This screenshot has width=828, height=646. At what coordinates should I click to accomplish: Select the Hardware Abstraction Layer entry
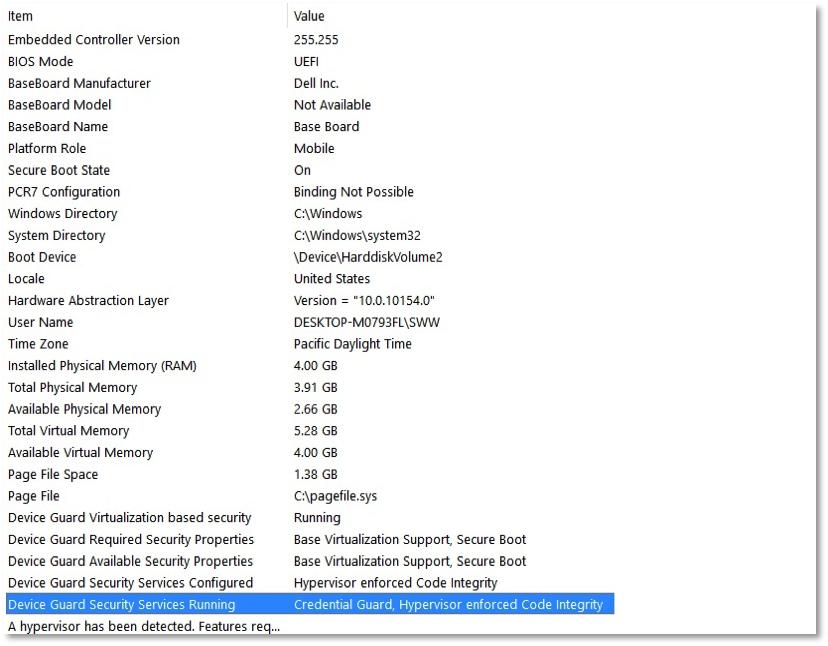pos(88,300)
